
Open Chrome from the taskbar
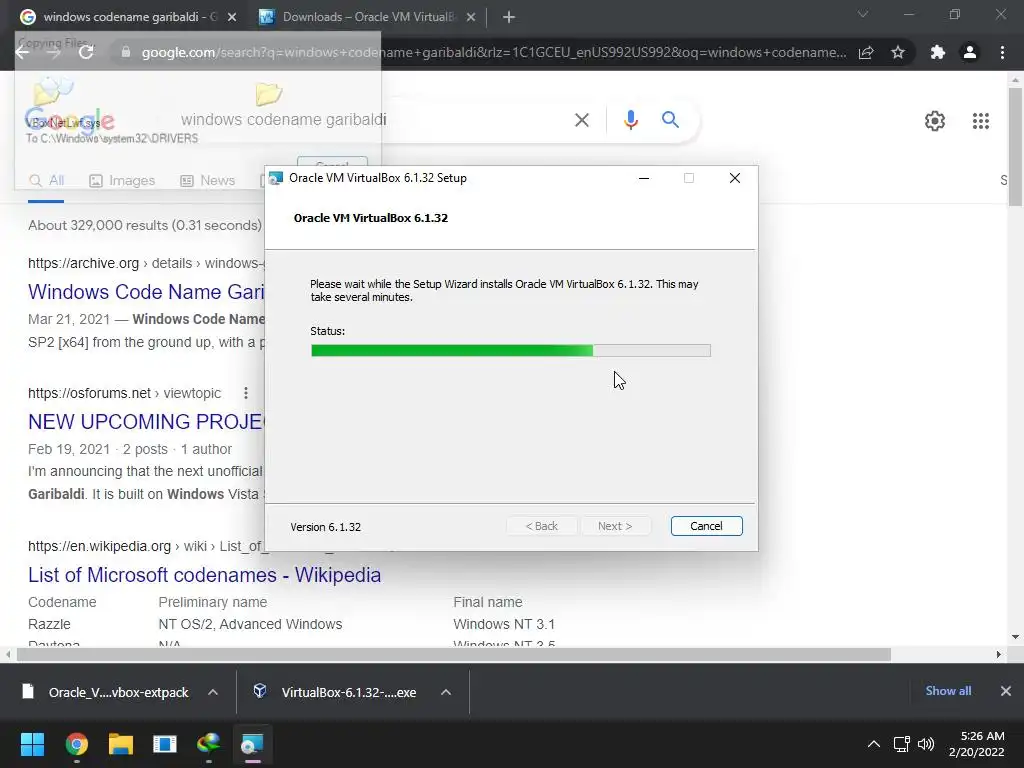coord(76,744)
